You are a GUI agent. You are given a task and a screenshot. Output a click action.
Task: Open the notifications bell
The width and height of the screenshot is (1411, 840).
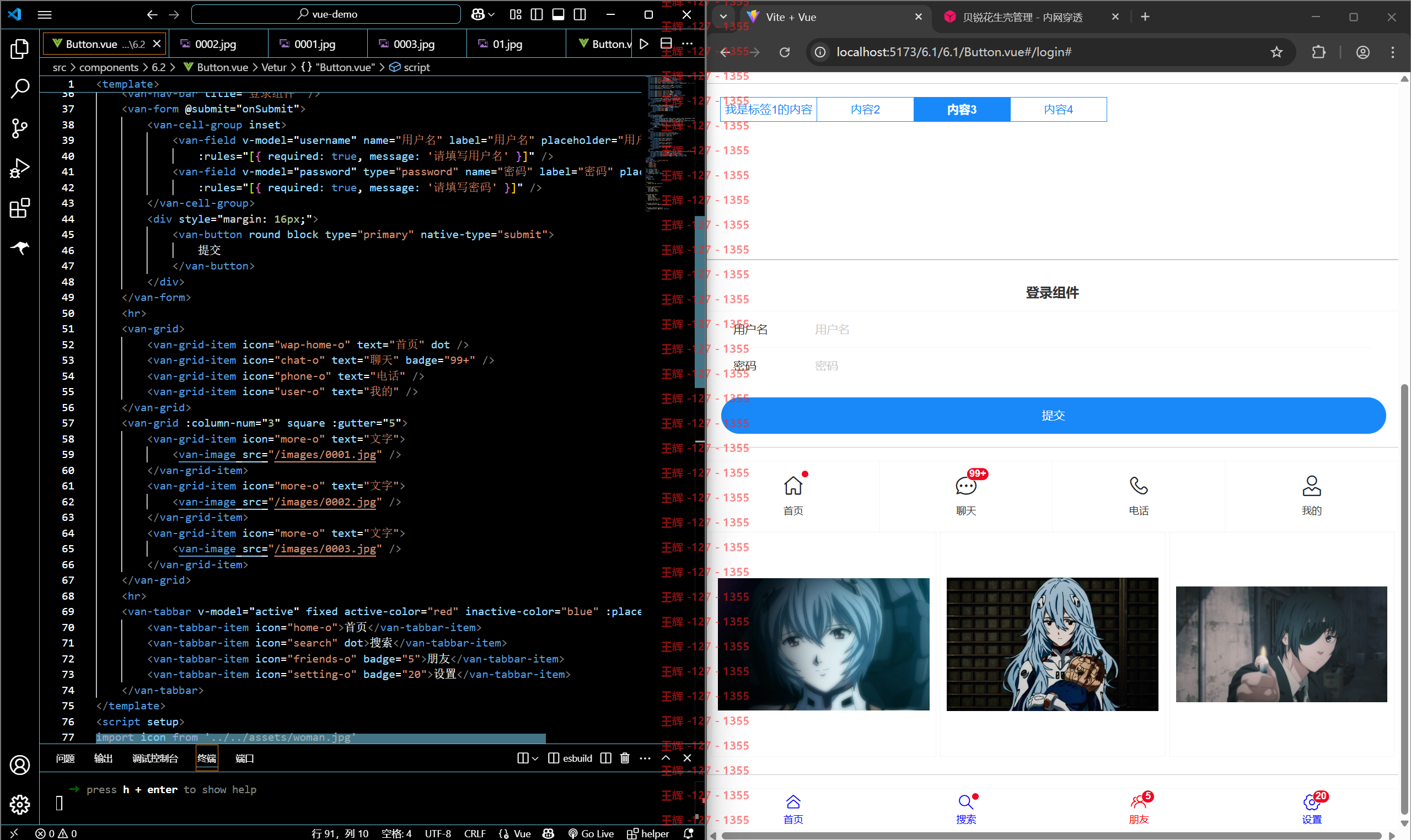pos(689,833)
